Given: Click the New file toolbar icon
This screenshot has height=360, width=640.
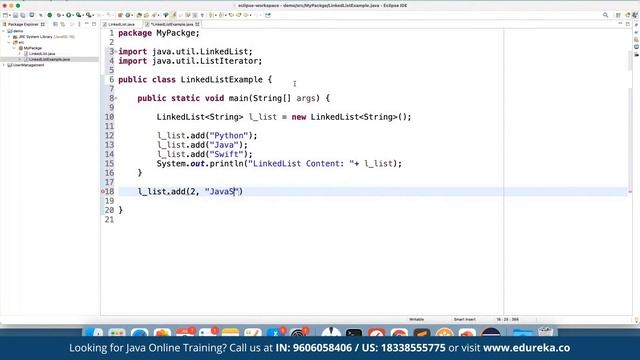Looking at the screenshot, I should 5,15.
